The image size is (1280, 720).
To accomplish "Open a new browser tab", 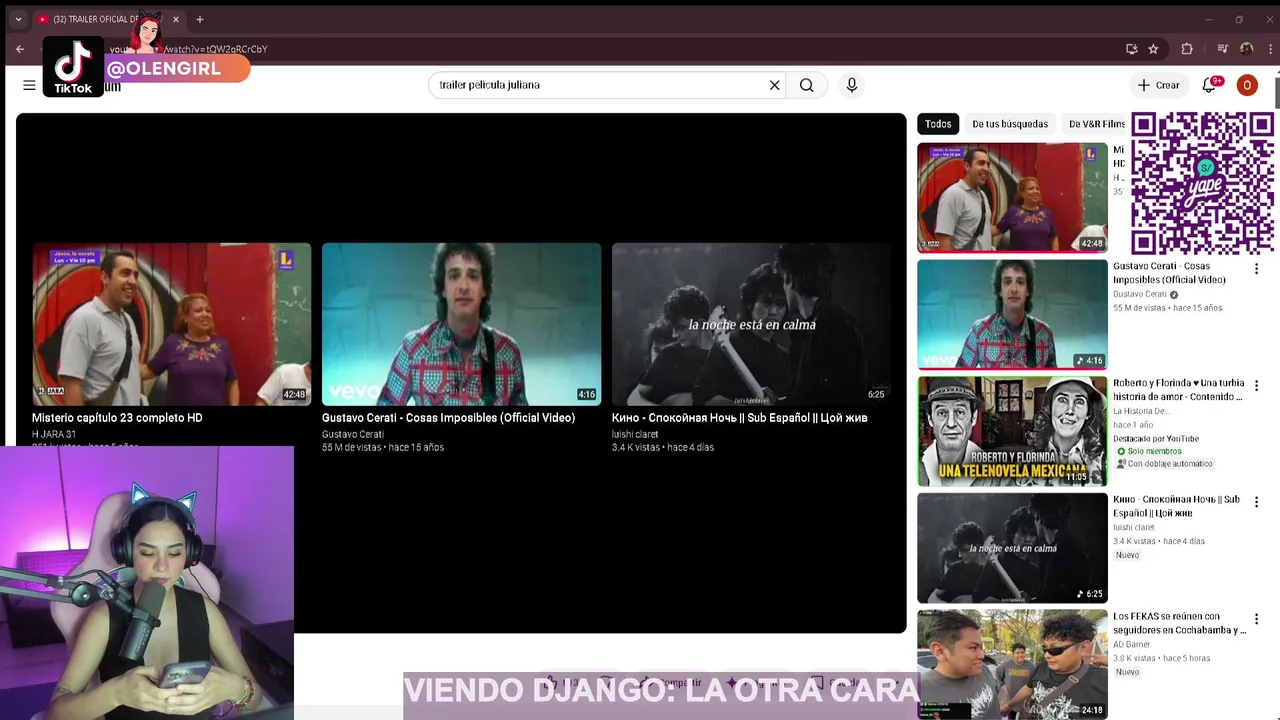I will [200, 19].
